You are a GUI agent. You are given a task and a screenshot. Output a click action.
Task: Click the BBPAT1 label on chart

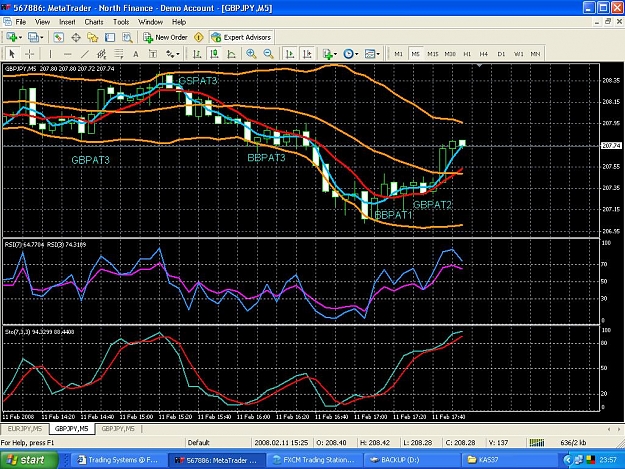[393, 215]
